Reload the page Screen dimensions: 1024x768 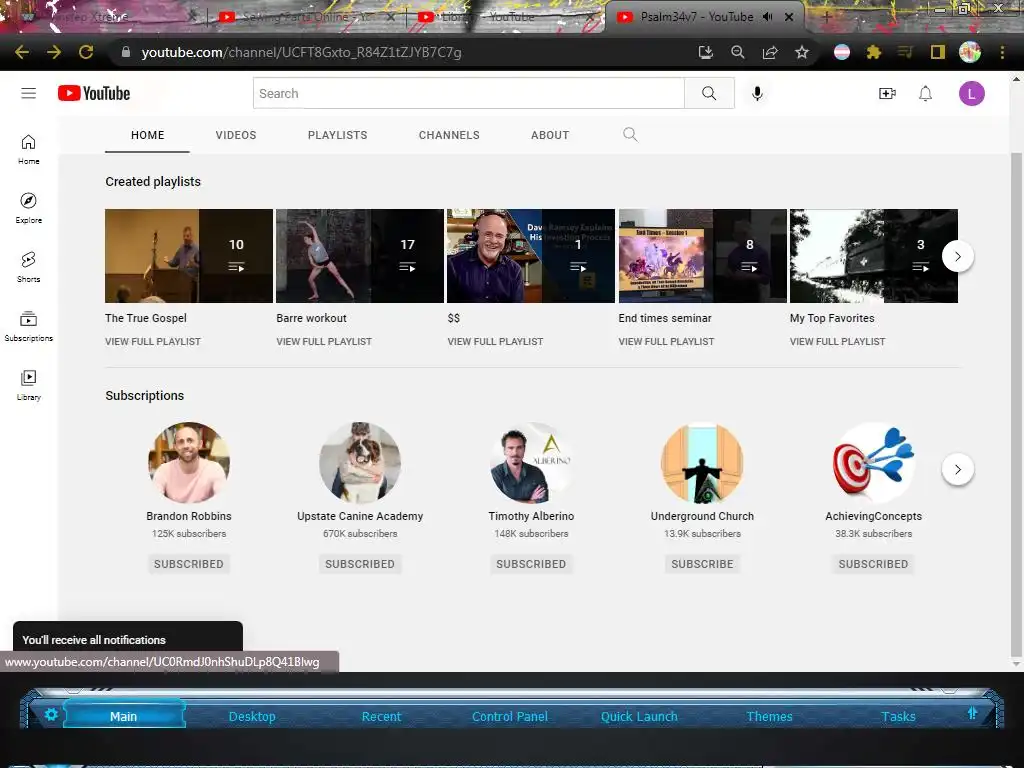click(86, 52)
